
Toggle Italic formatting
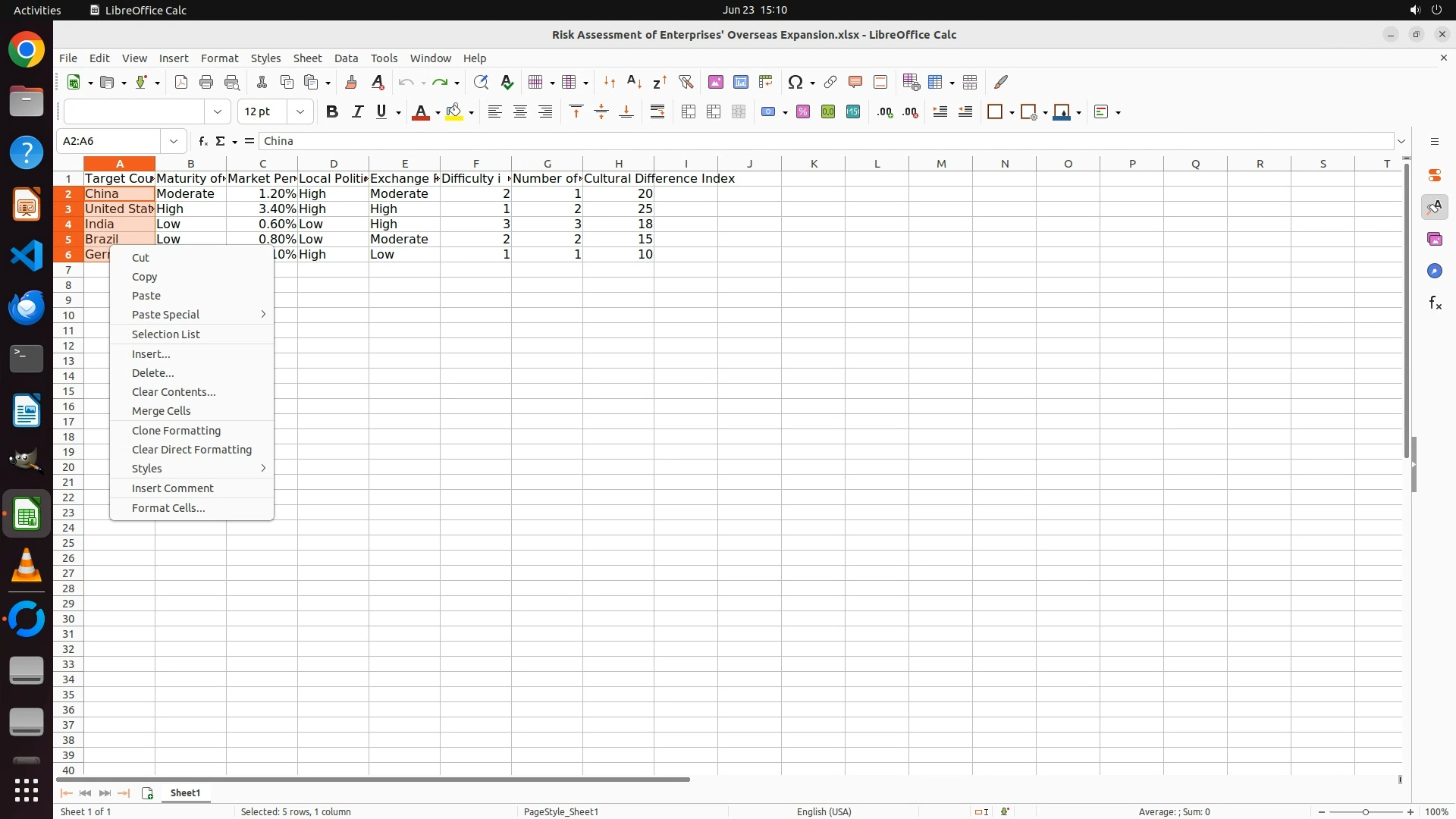pyautogui.click(x=357, y=112)
